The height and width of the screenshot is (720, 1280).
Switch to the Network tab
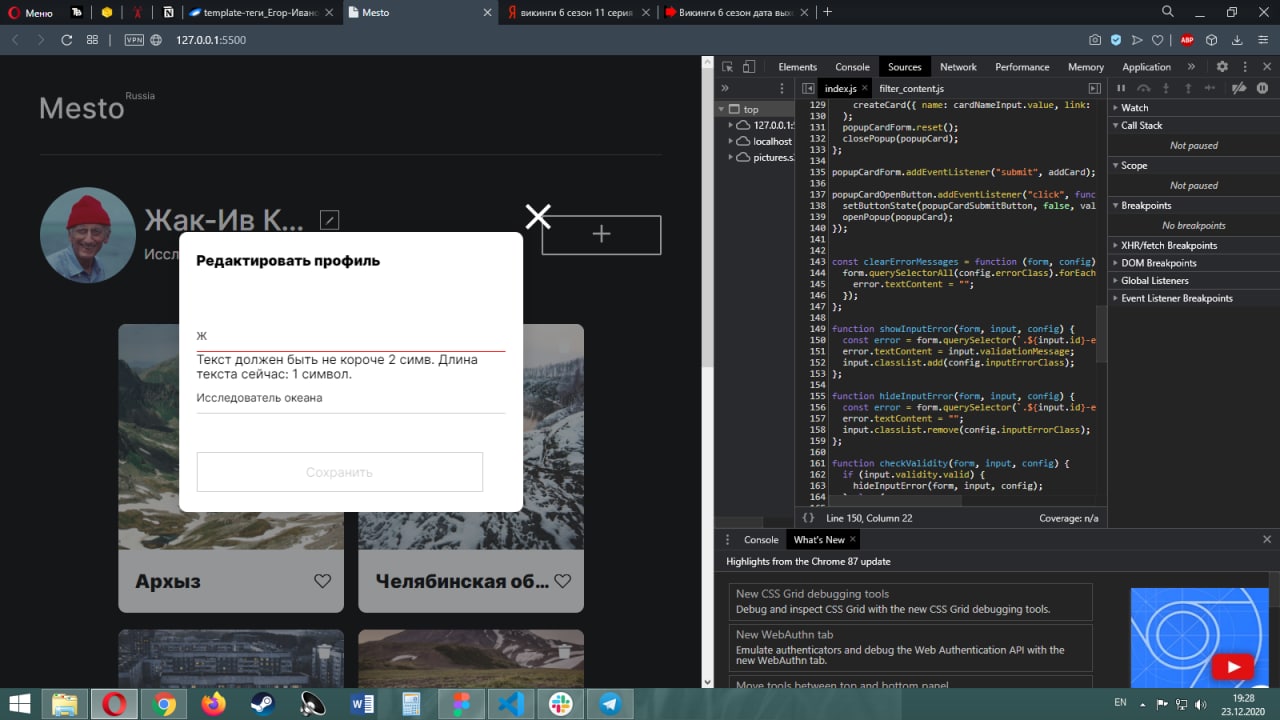click(x=958, y=67)
